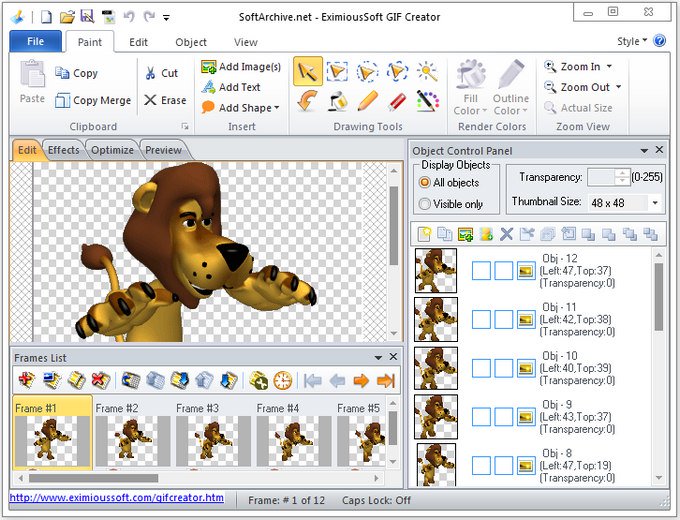
Task: Pick the orange pencil drawing tool
Action: (x=367, y=102)
